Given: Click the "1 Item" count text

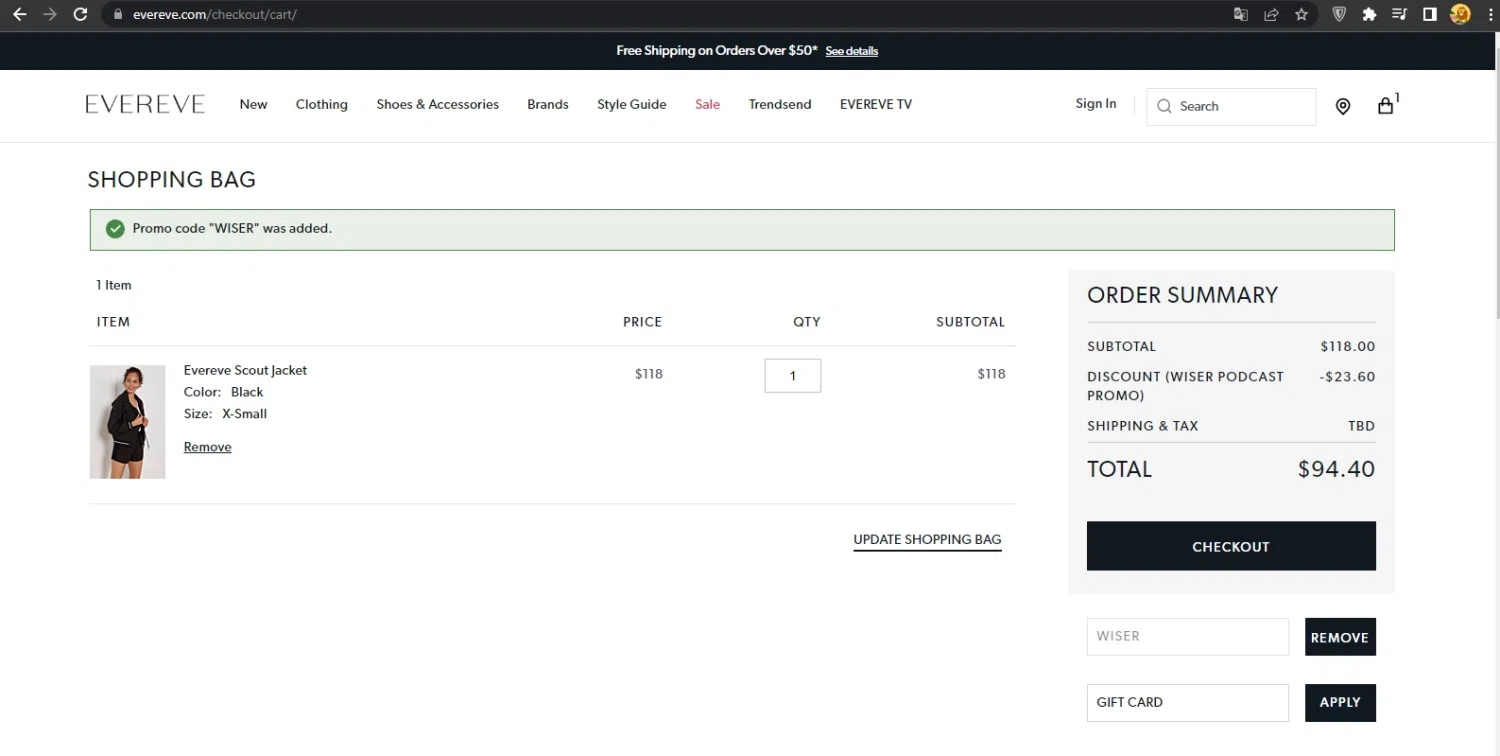Looking at the screenshot, I should (x=114, y=285).
